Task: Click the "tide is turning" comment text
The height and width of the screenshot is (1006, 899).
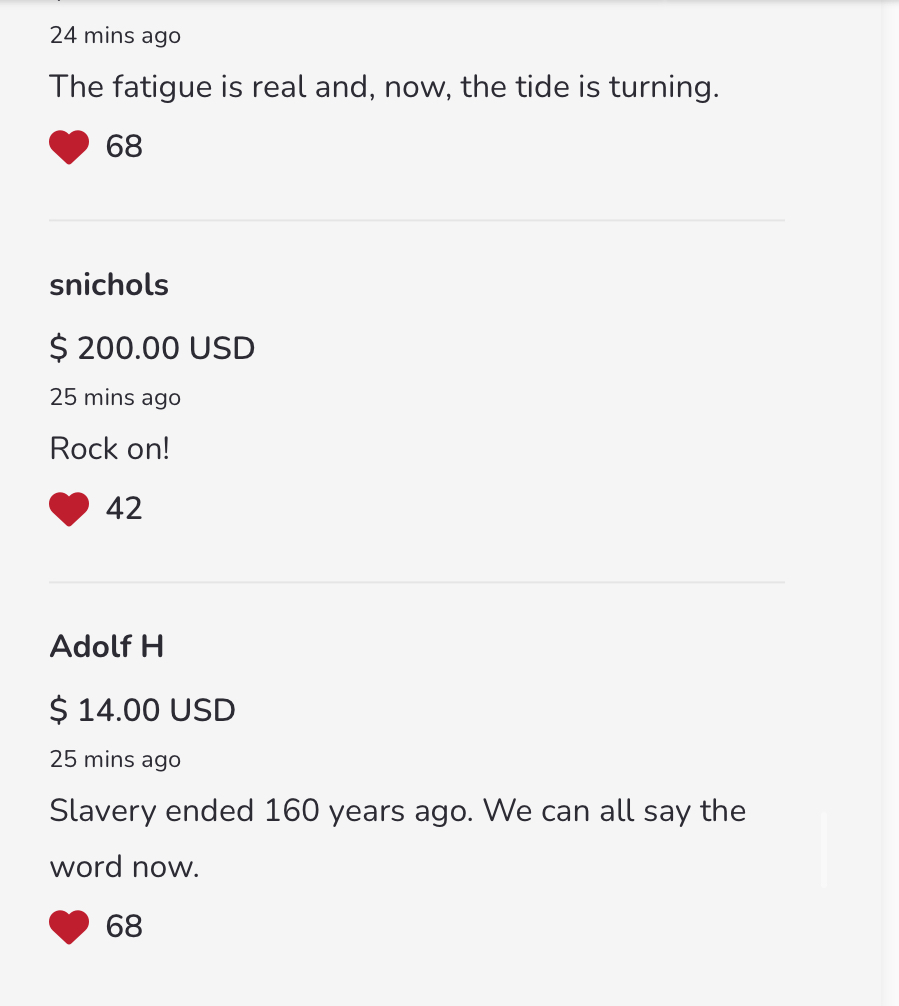Action: [384, 87]
